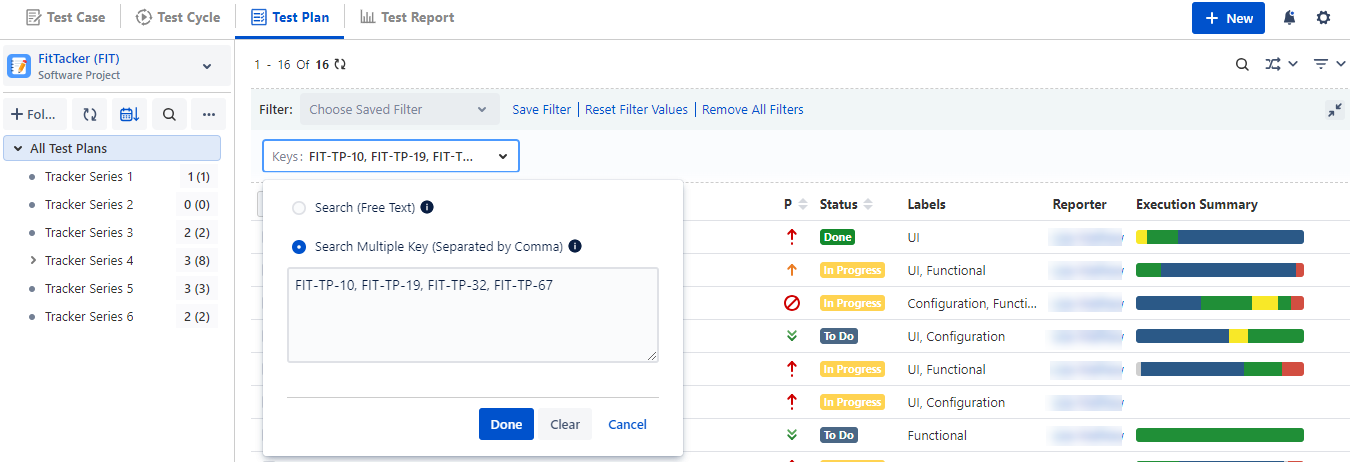The width and height of the screenshot is (1350, 462).
Task: Click inside the multiple keys text area
Action: coord(473,314)
